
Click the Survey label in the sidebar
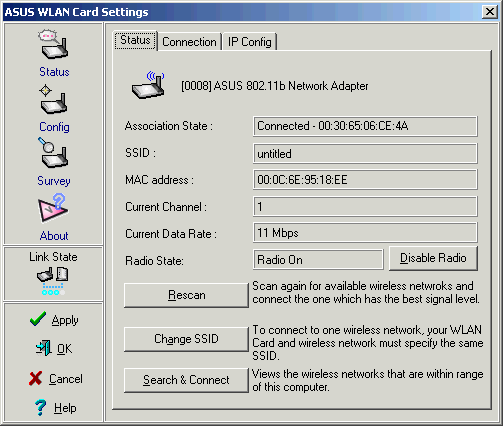(x=54, y=181)
